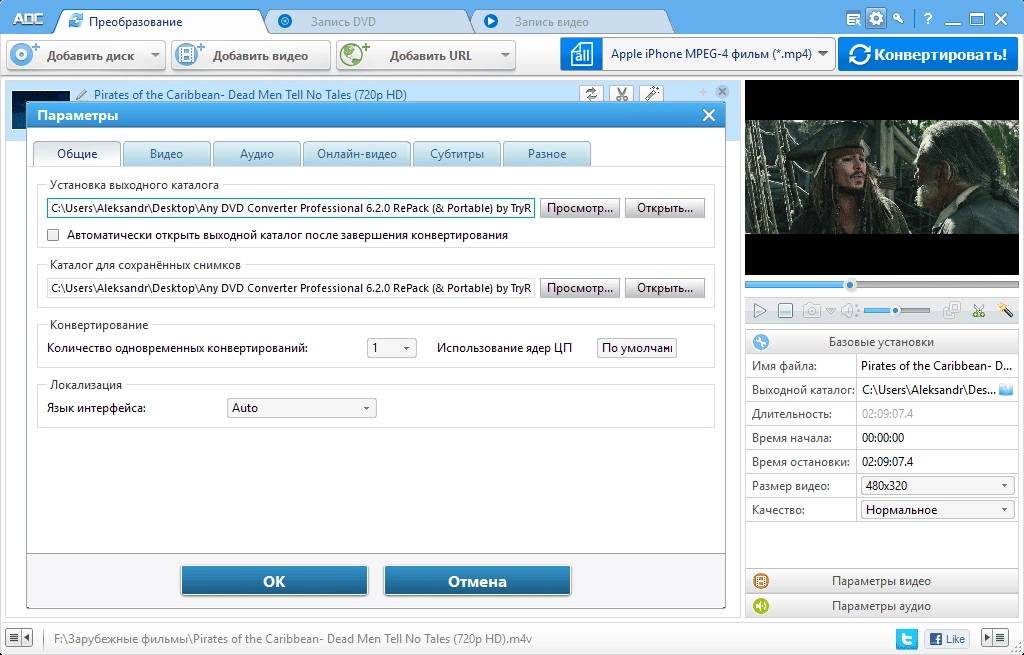Image resolution: width=1024 pixels, height=655 pixels.
Task: Click the convert-arrows icon on the Pirates item
Action: [592, 94]
